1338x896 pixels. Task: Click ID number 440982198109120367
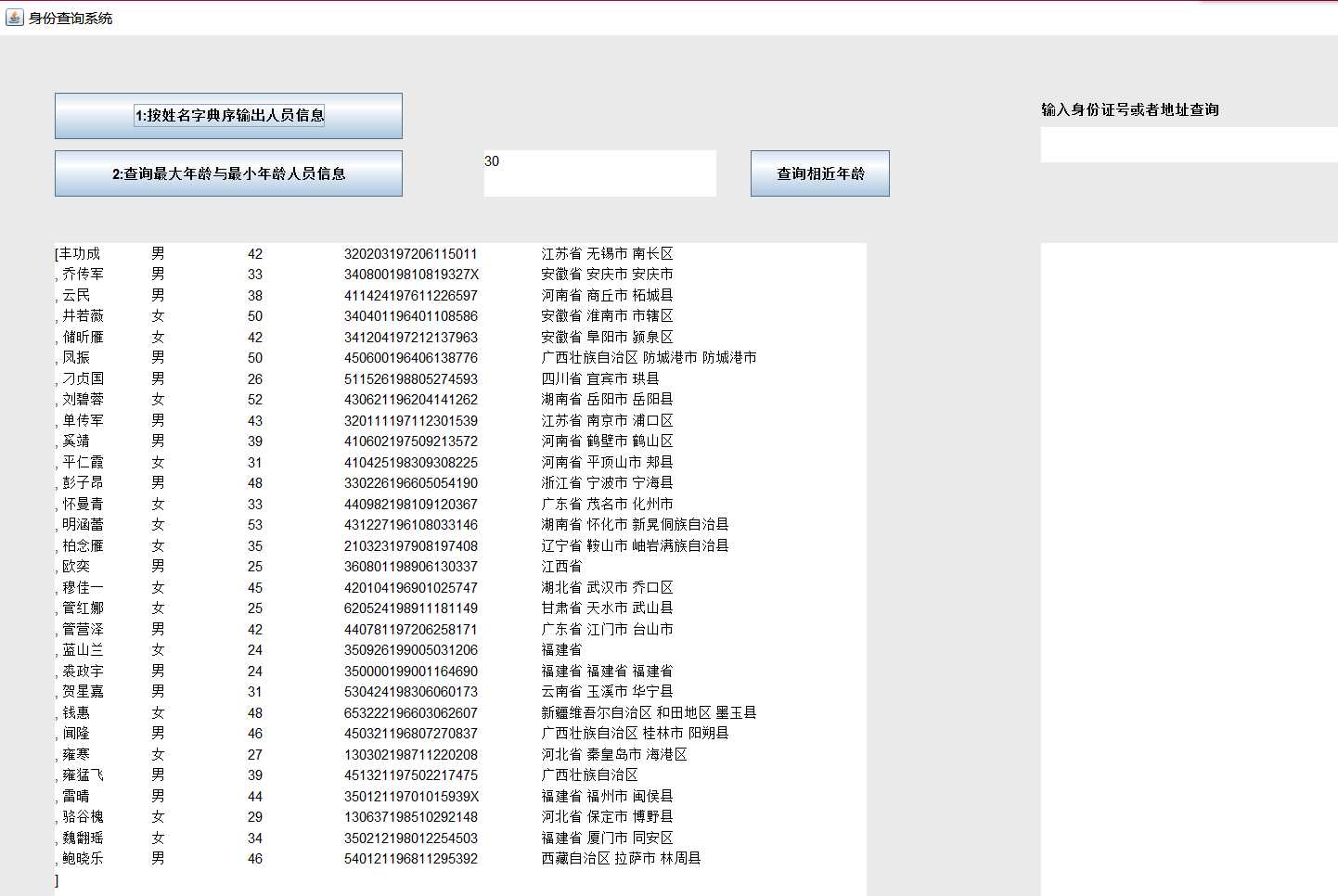411,504
